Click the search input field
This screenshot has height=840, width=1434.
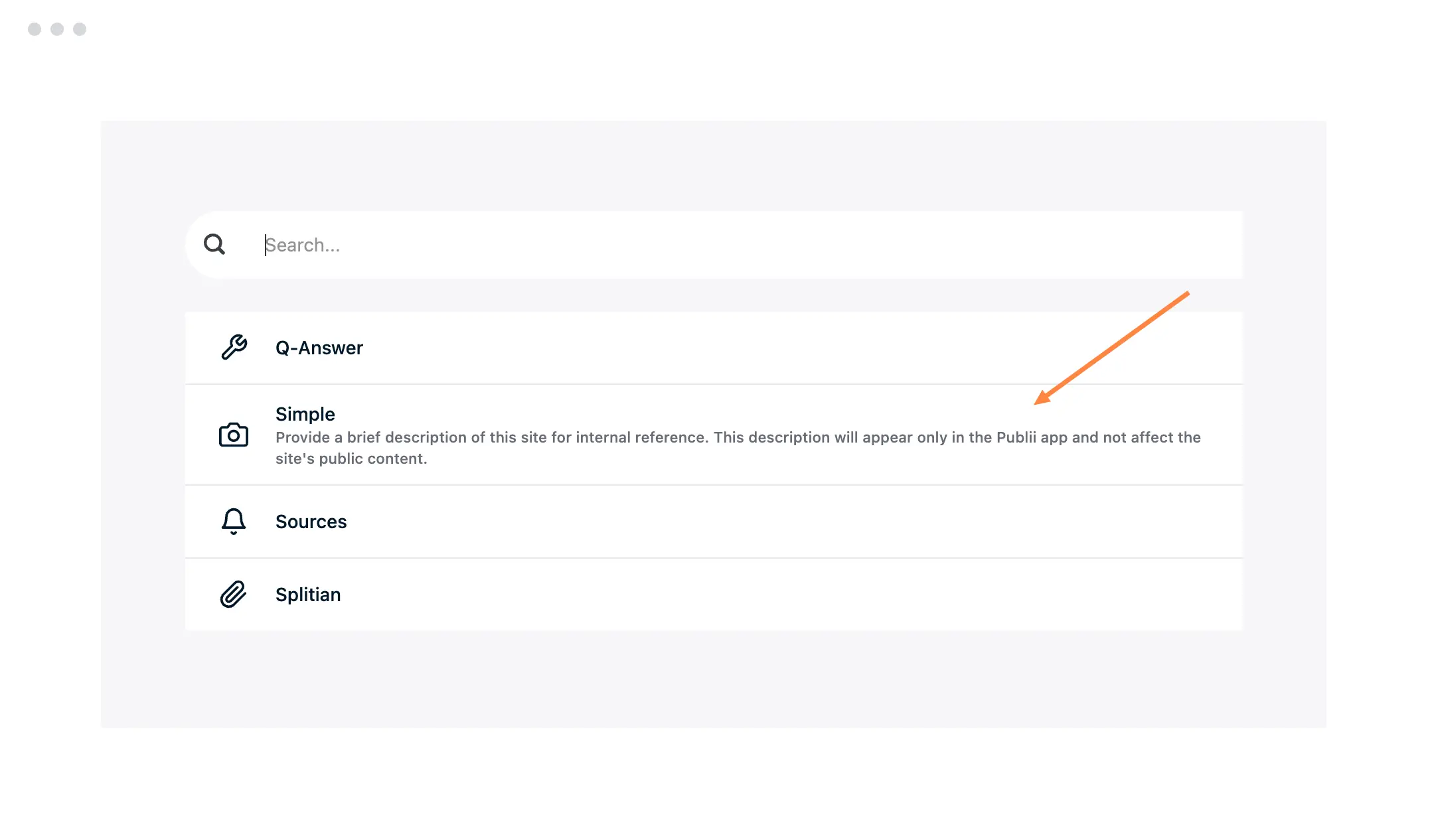(x=713, y=244)
